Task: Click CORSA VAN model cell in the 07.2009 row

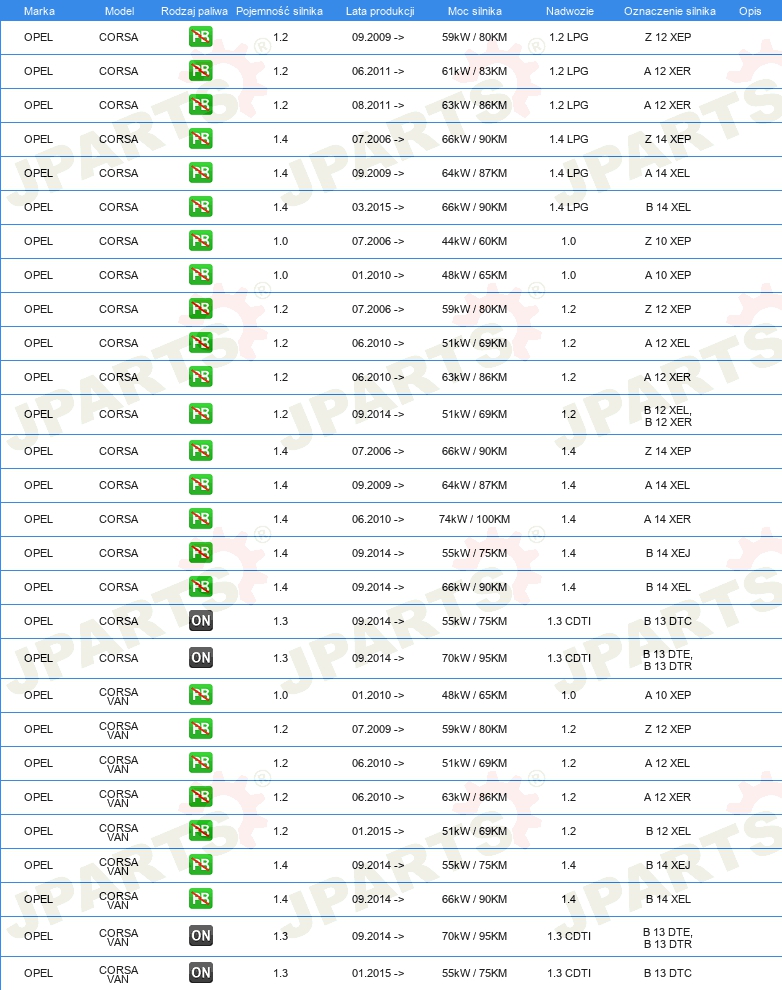Action: (x=119, y=731)
